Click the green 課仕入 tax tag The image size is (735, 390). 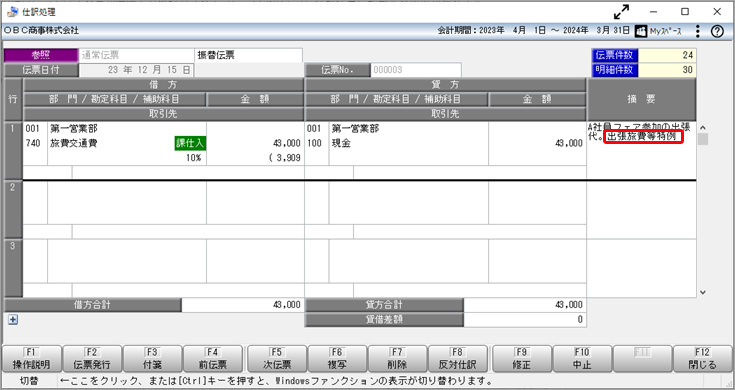[190, 143]
